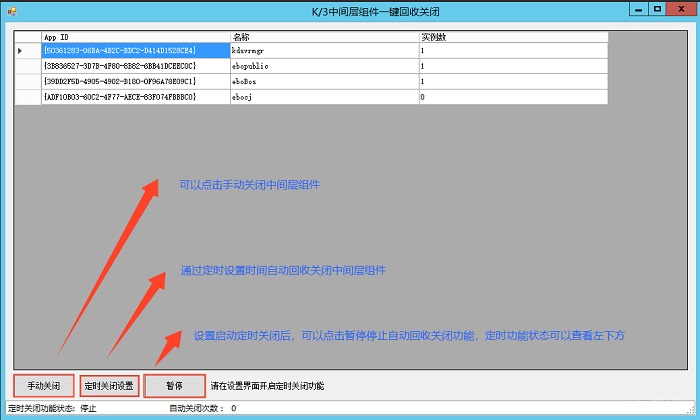The height and width of the screenshot is (420, 700).
Task: Select the ebopublic name cell
Action: click(323, 66)
